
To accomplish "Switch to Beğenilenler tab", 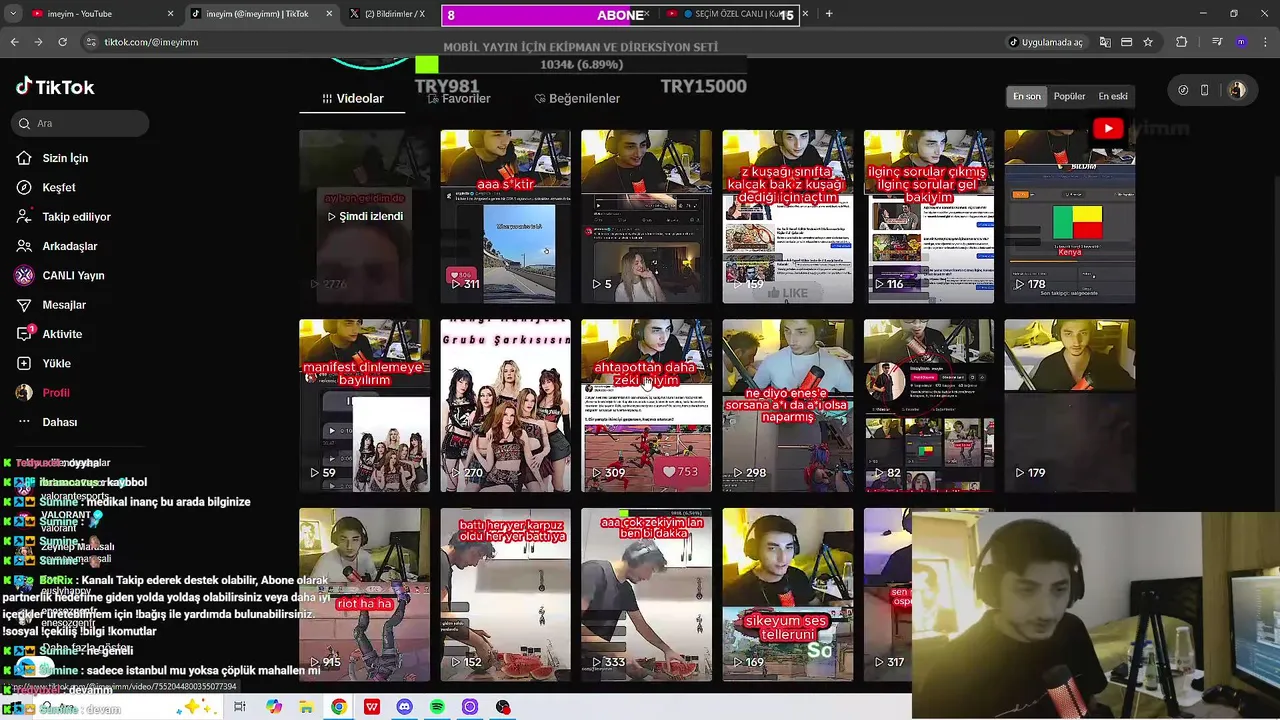I will [x=577, y=98].
